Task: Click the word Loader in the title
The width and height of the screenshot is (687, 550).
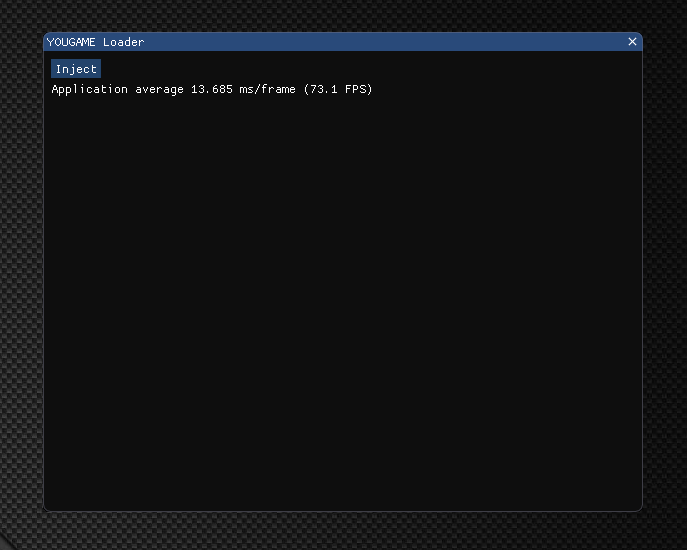Action: coord(124,42)
